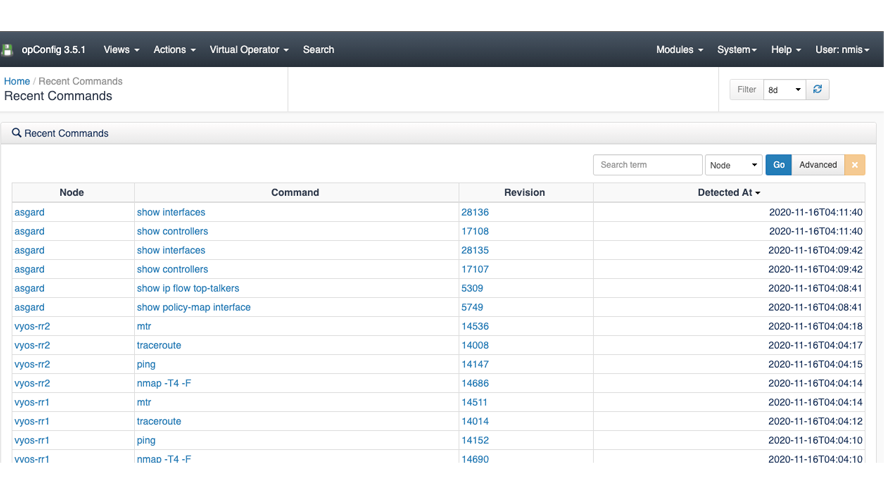The height and width of the screenshot is (500, 890).
Task: Click the refresh icon next to Filter
Action: click(x=817, y=89)
